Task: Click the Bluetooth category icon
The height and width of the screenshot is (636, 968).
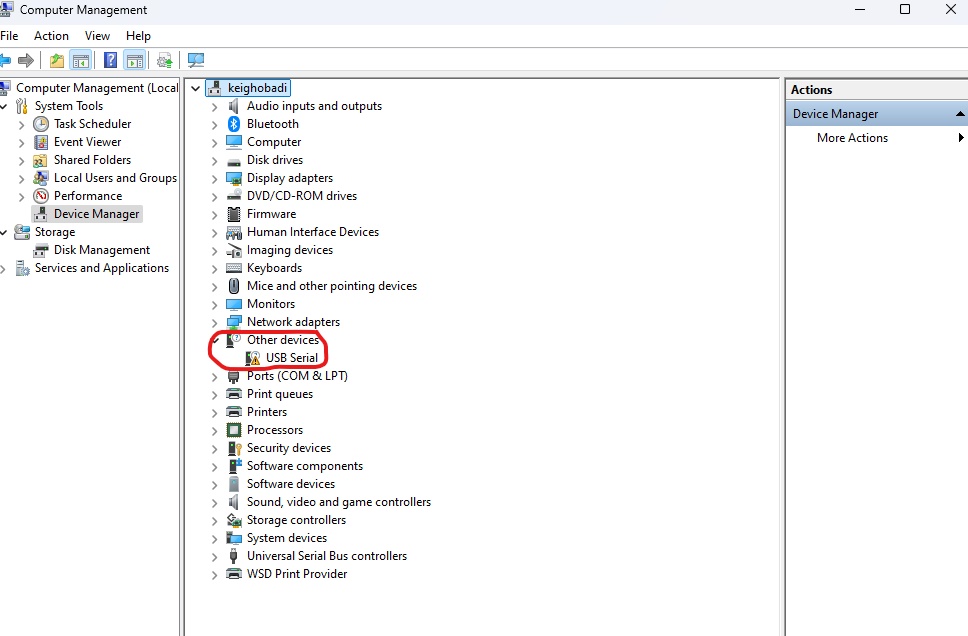Action: point(234,124)
